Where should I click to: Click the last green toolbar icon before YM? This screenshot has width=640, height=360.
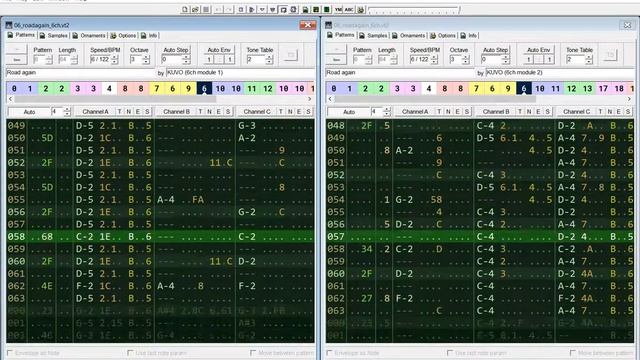(327, 9)
